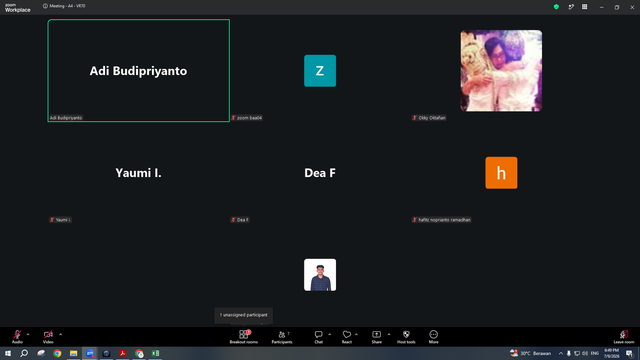The width and height of the screenshot is (640, 360).
Task: Open Adobe Acrobat from taskbar
Action: coord(122,353)
